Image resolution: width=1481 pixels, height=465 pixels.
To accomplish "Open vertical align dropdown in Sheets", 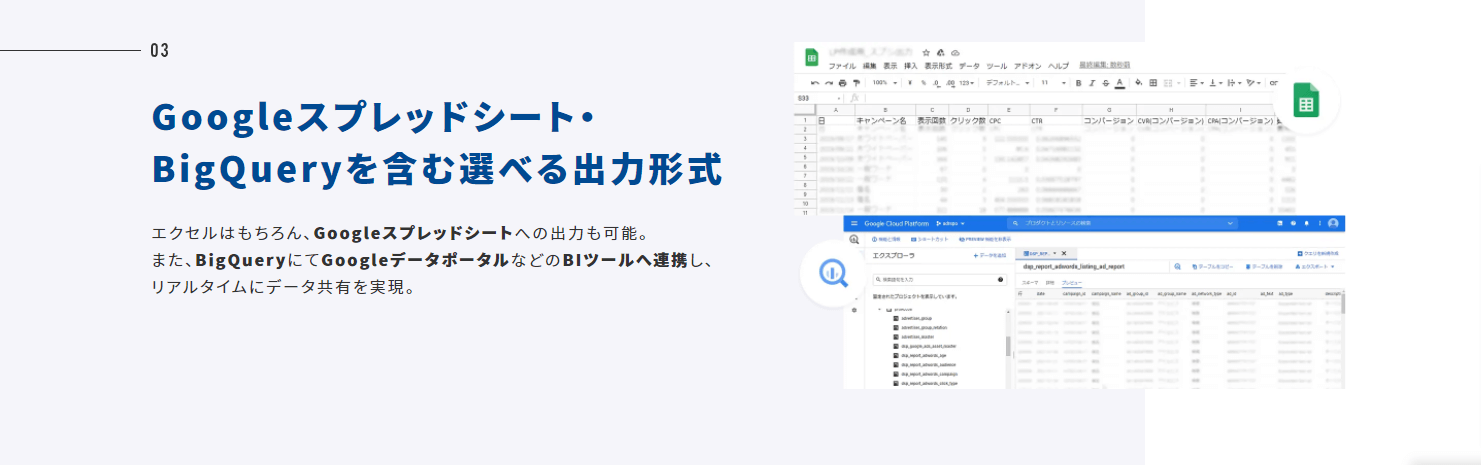I will tap(1216, 83).
